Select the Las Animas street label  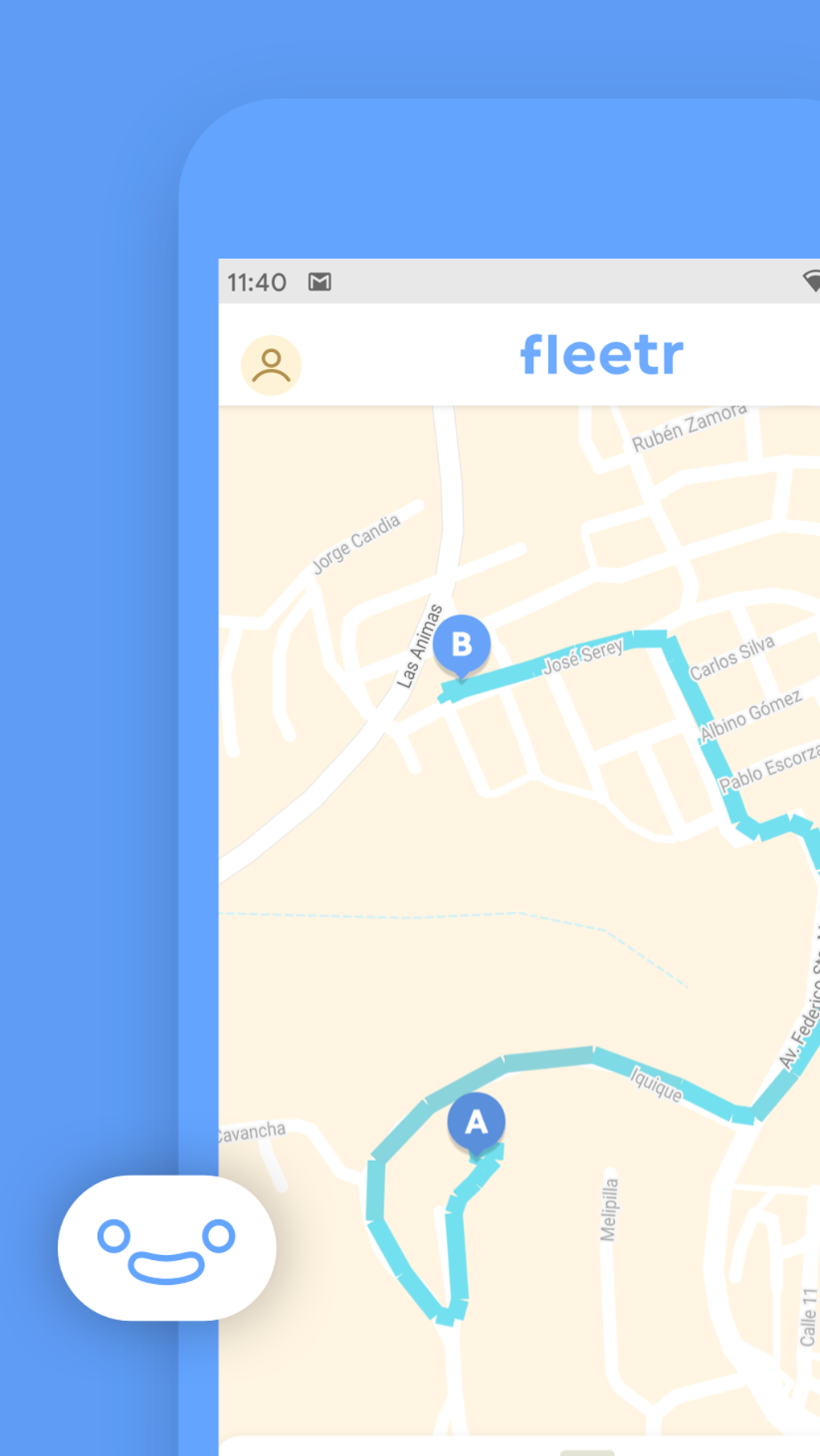pos(420,647)
